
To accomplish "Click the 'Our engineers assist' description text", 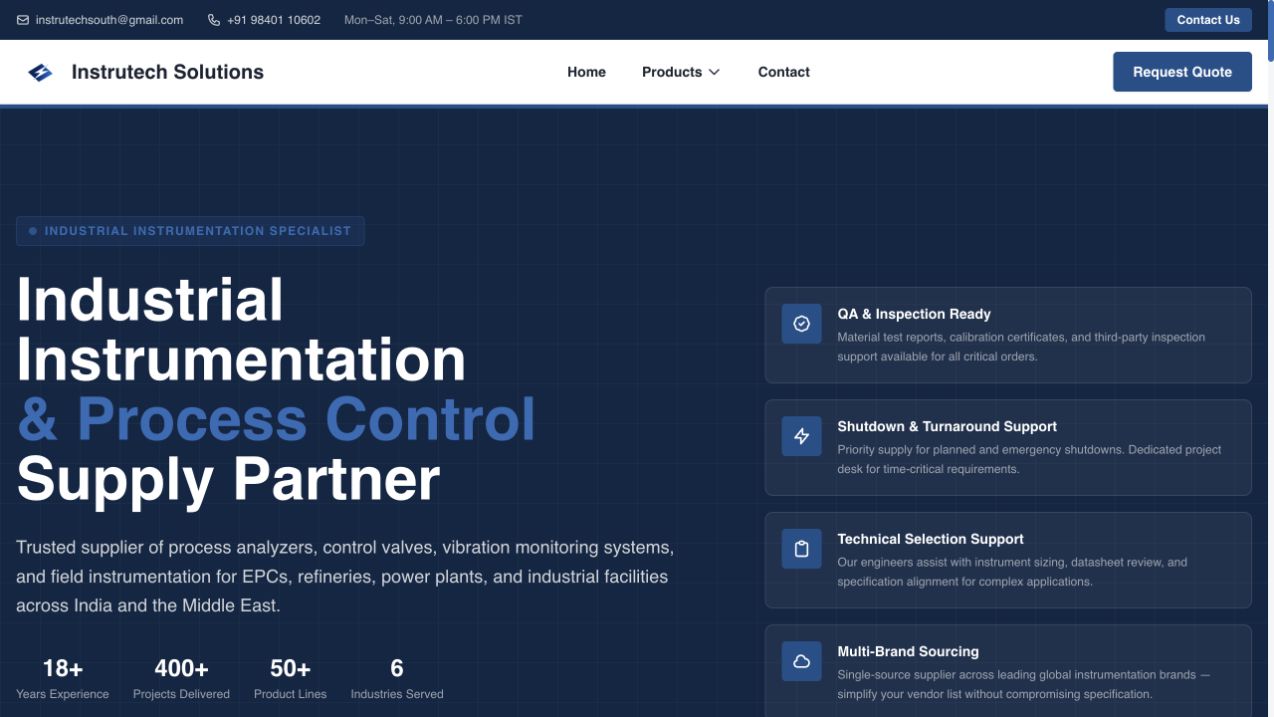I will pyautogui.click(x=1012, y=572).
